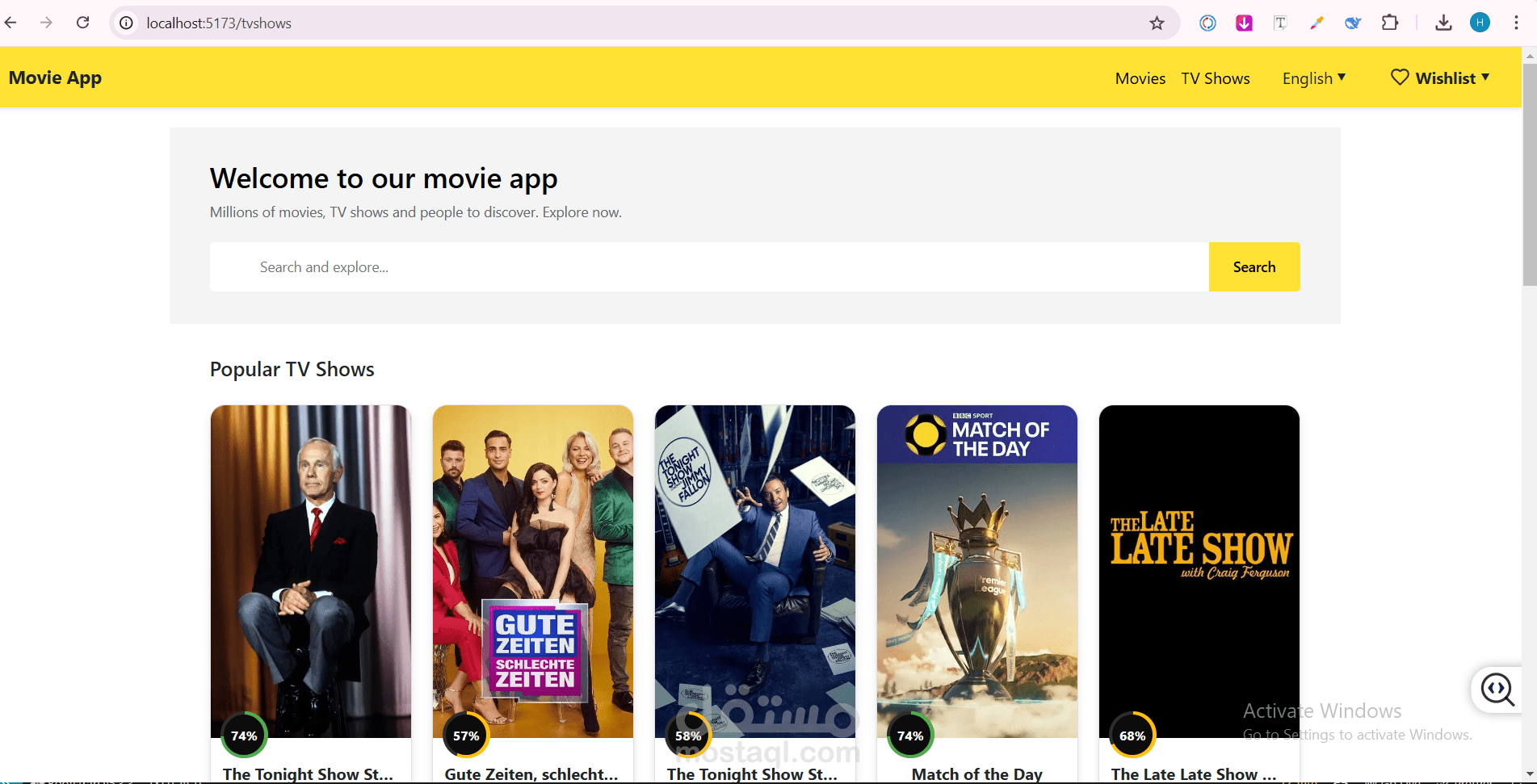Click the yellow Search button
Screen dimensions: 1537x784
point(1254,266)
